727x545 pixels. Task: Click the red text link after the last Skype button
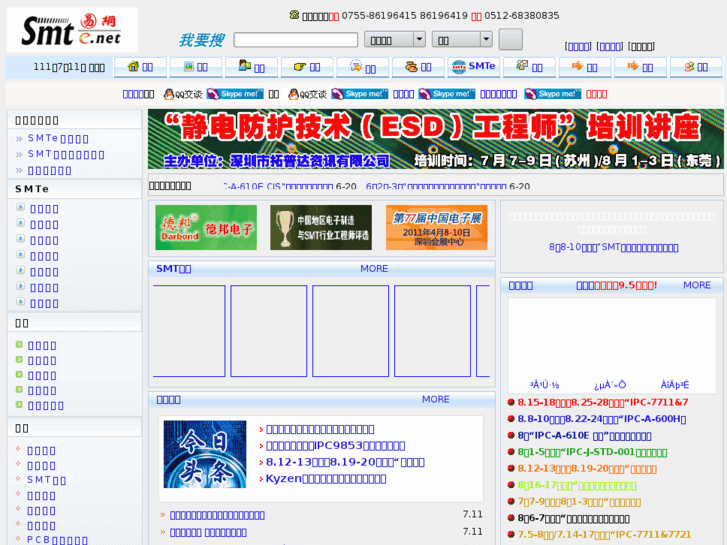[596, 94]
